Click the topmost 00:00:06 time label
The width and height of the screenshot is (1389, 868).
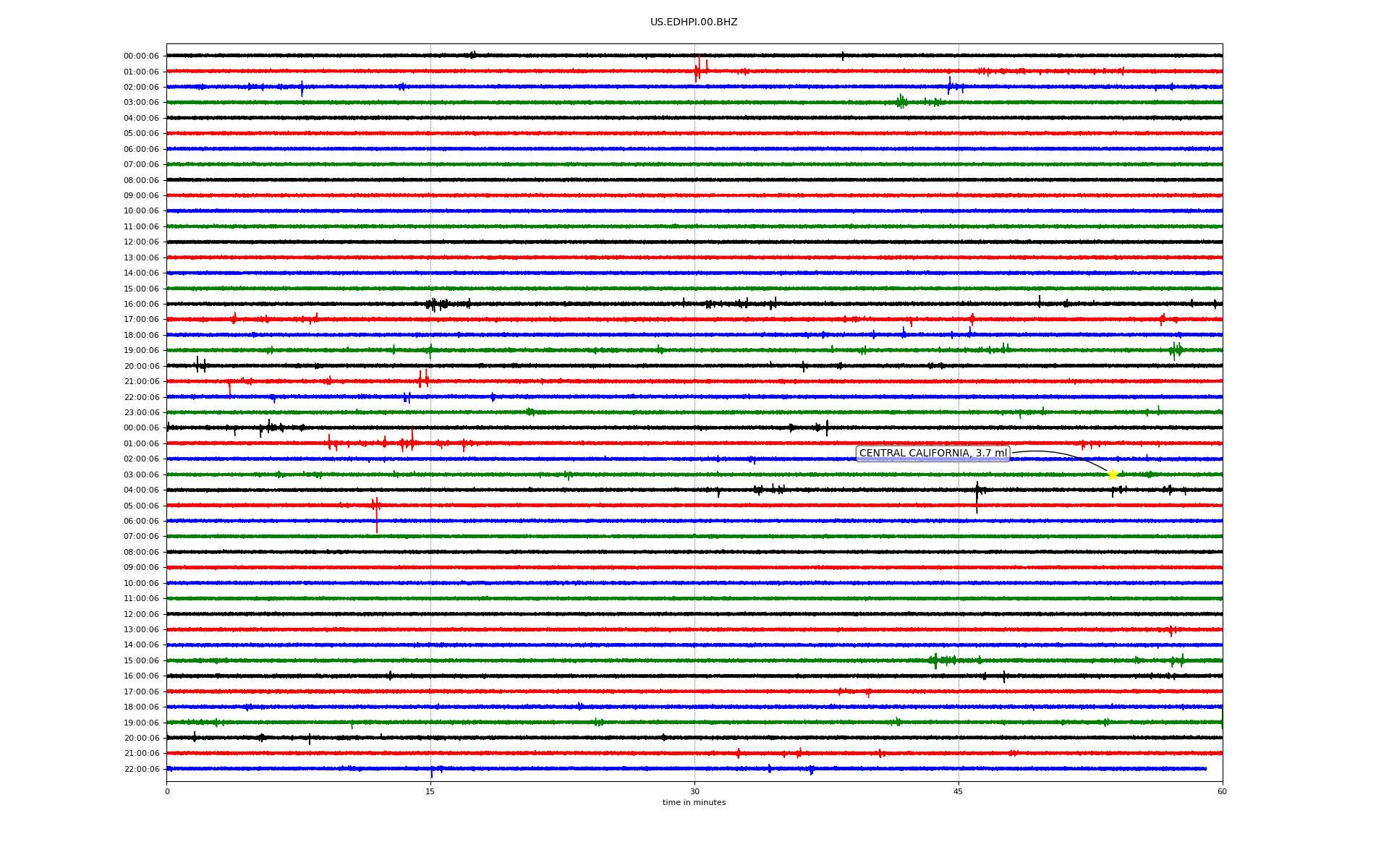click(x=141, y=56)
